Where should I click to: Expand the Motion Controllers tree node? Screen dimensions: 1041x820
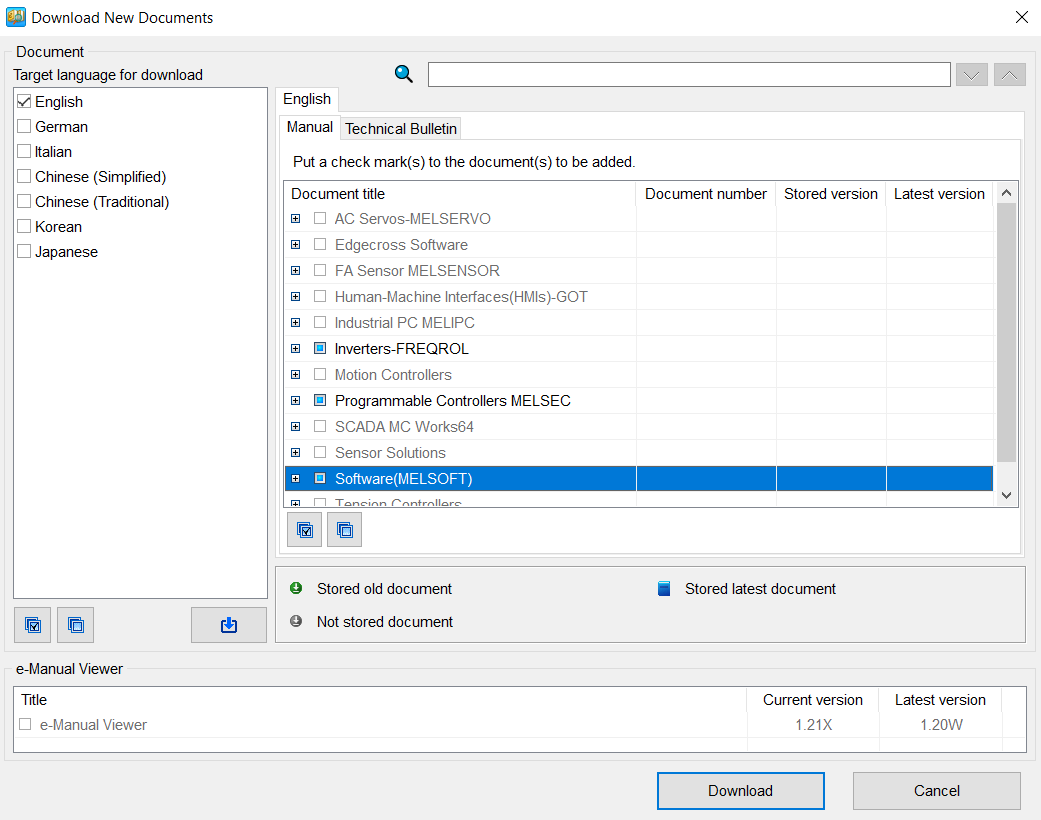(296, 374)
